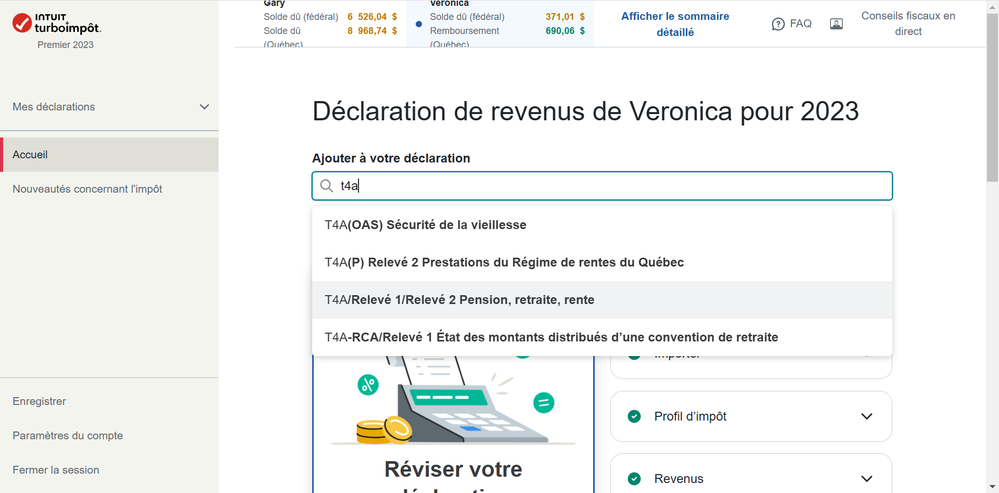The height and width of the screenshot is (493, 999).
Task: Click Gary's 8 968,74 $ Québec balance
Action: pos(372,31)
